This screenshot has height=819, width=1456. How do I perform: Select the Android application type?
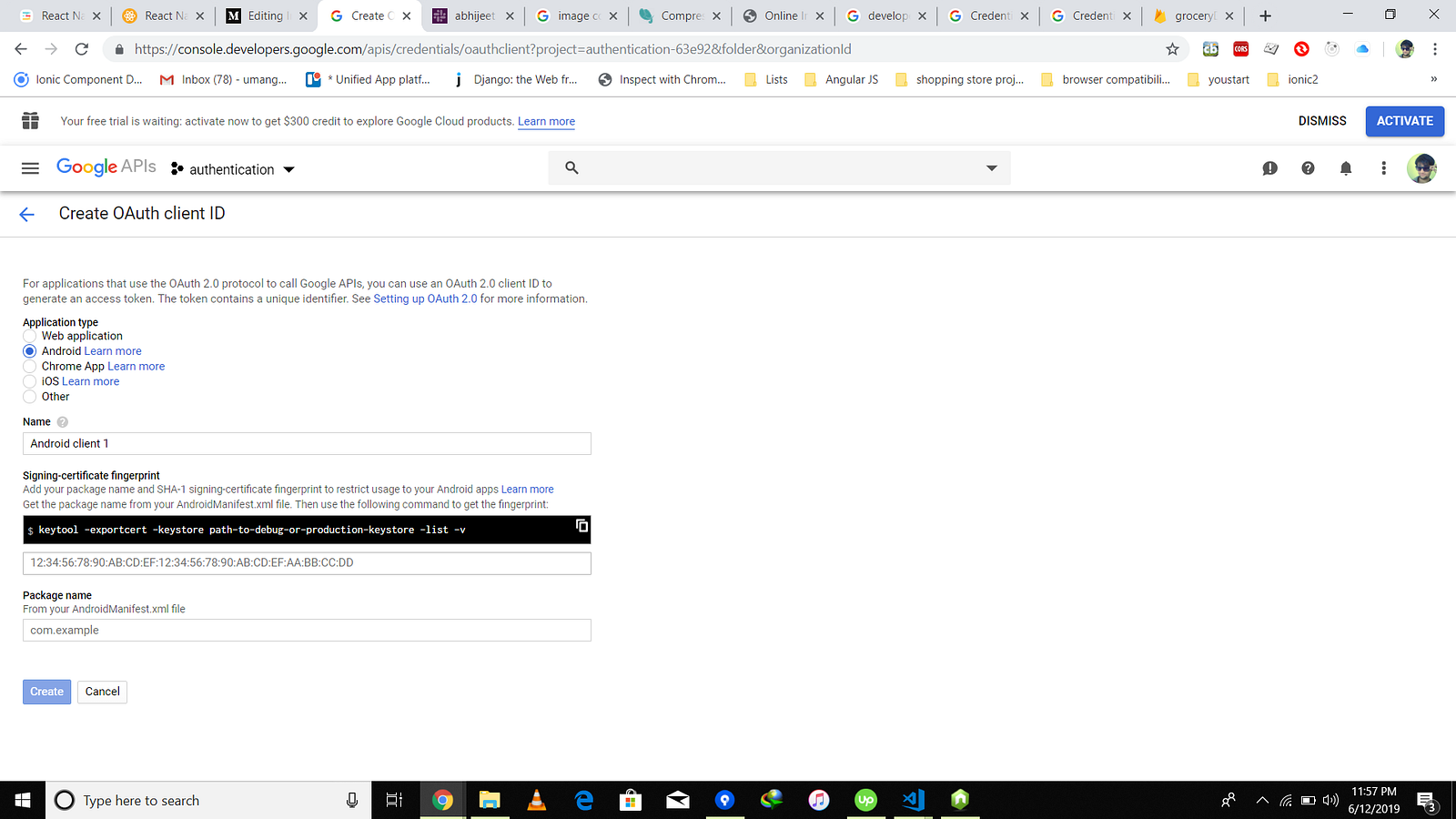[30, 351]
